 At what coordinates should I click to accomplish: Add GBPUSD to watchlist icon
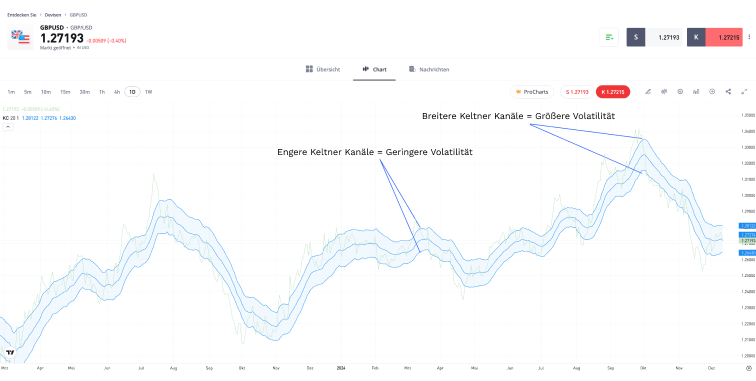click(x=609, y=37)
